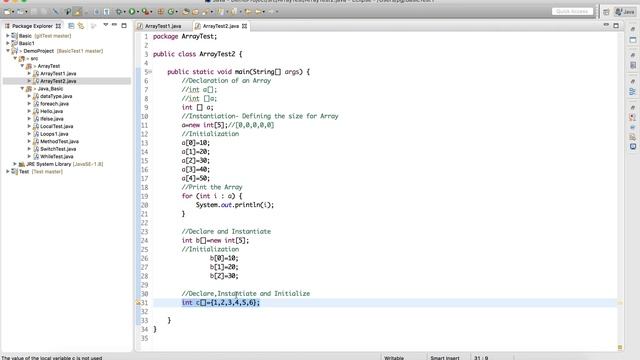Collapse the Java_Basic package
Viewport: 640px width, 360px height.
[22, 89]
